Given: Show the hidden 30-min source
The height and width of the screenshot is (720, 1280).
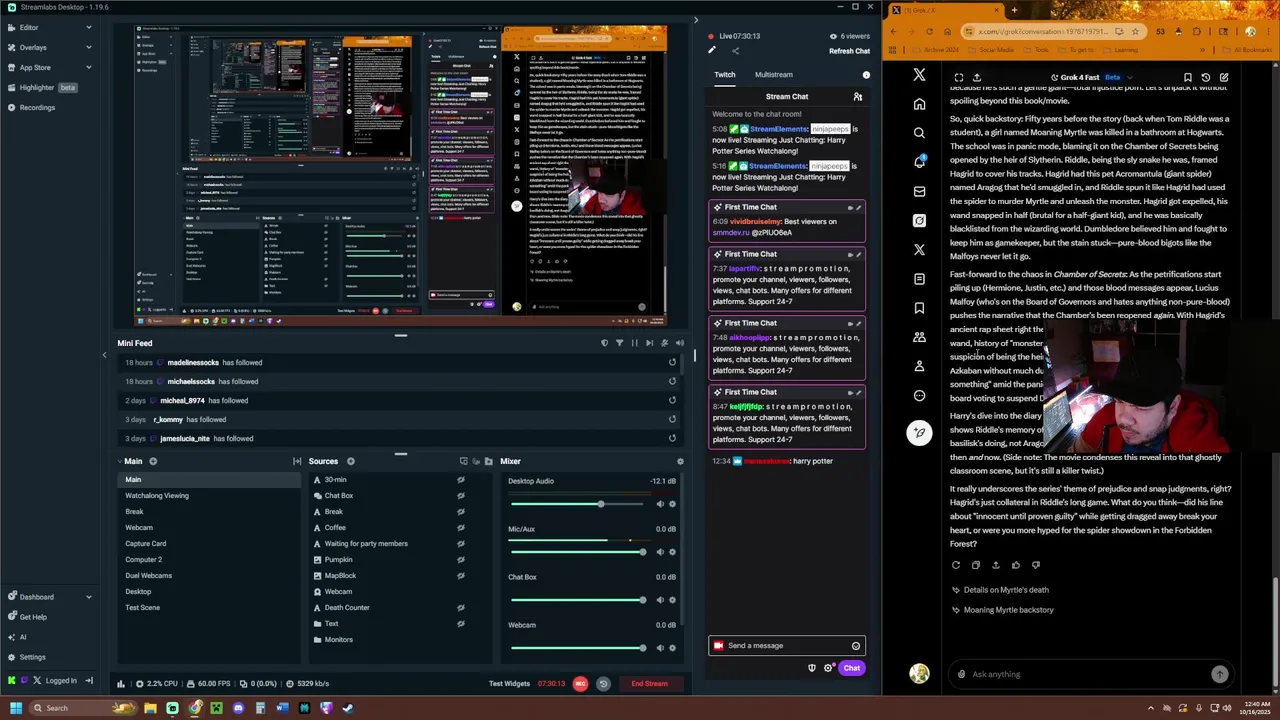Looking at the screenshot, I should pos(461,480).
